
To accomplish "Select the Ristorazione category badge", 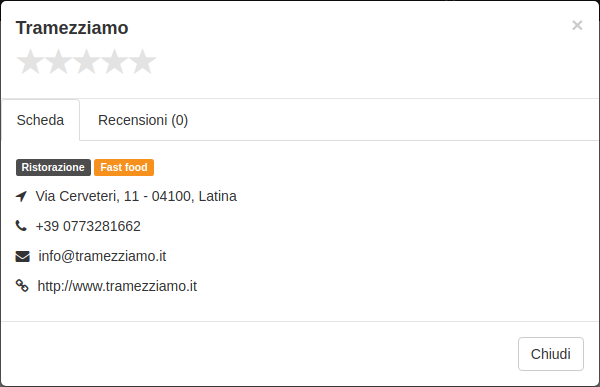I will tap(53, 167).
